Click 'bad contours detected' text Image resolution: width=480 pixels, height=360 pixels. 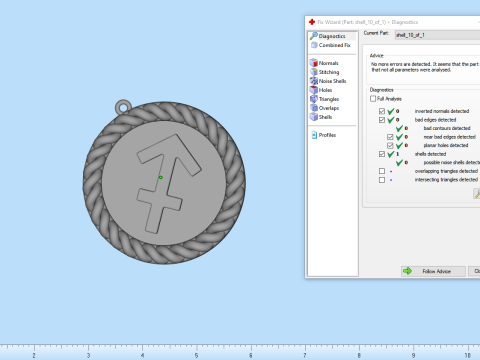[x=447, y=128]
